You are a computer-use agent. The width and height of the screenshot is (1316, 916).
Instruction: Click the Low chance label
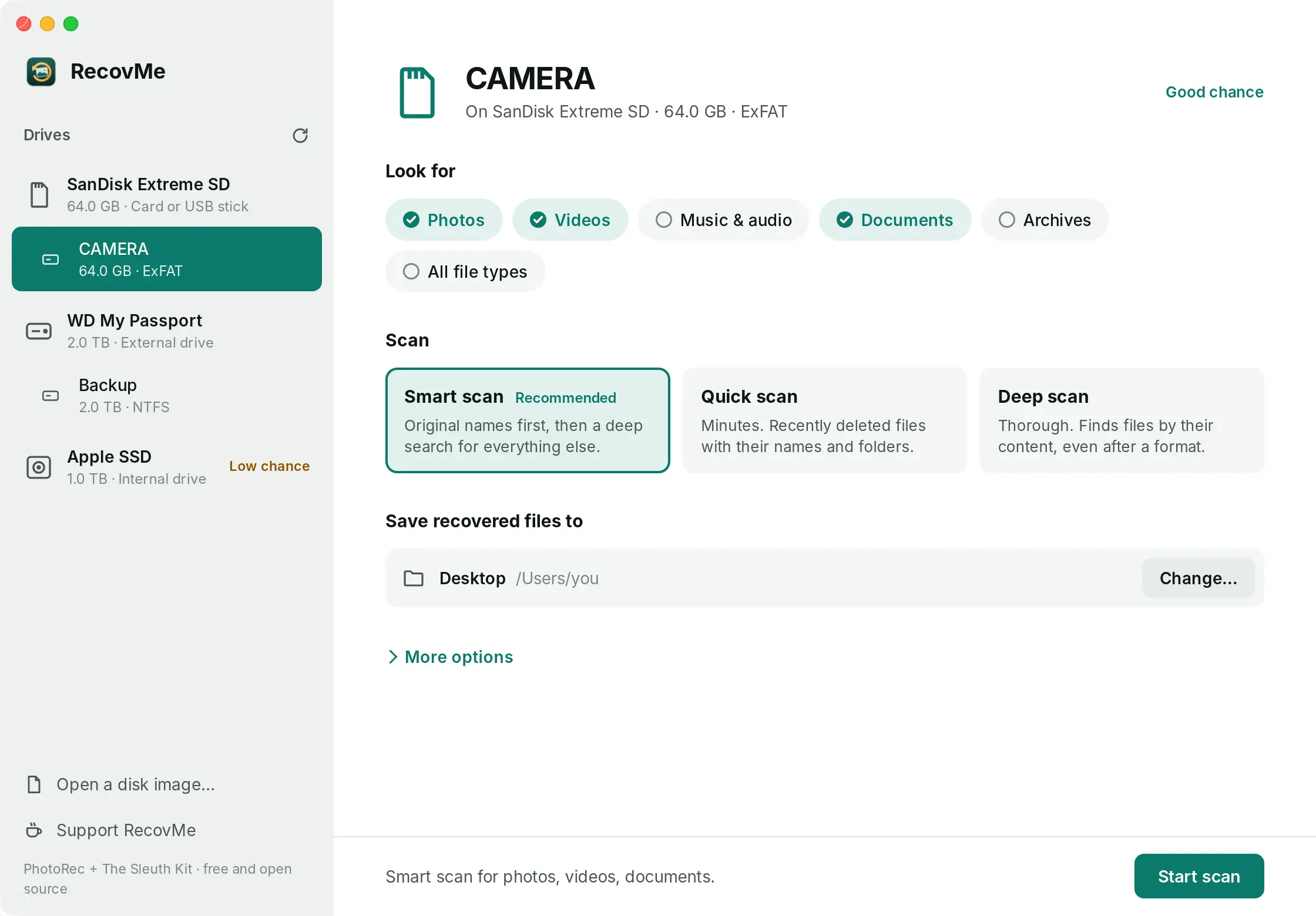tap(269, 466)
